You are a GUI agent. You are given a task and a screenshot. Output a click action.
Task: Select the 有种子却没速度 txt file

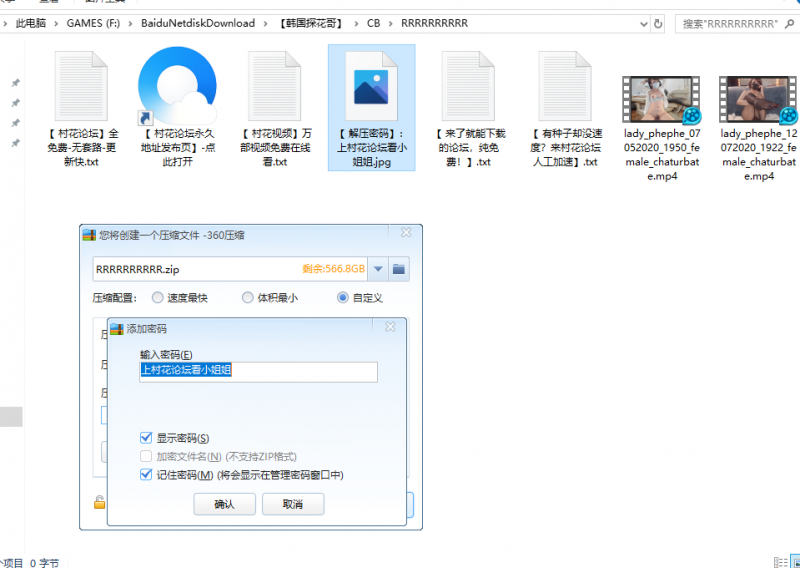click(x=565, y=87)
